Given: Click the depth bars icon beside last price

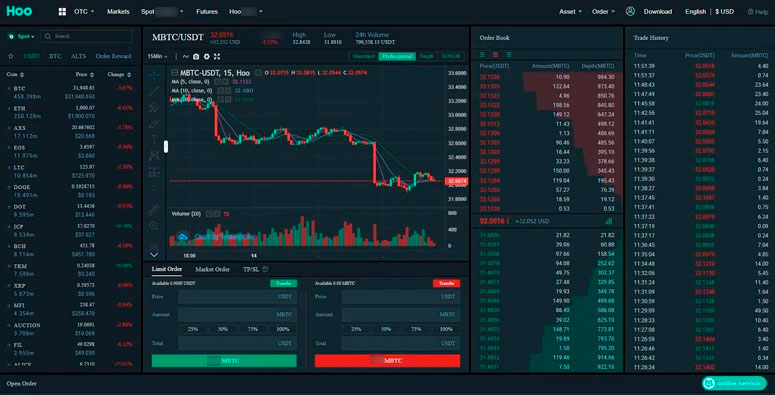Looking at the screenshot, I should (x=608, y=221).
